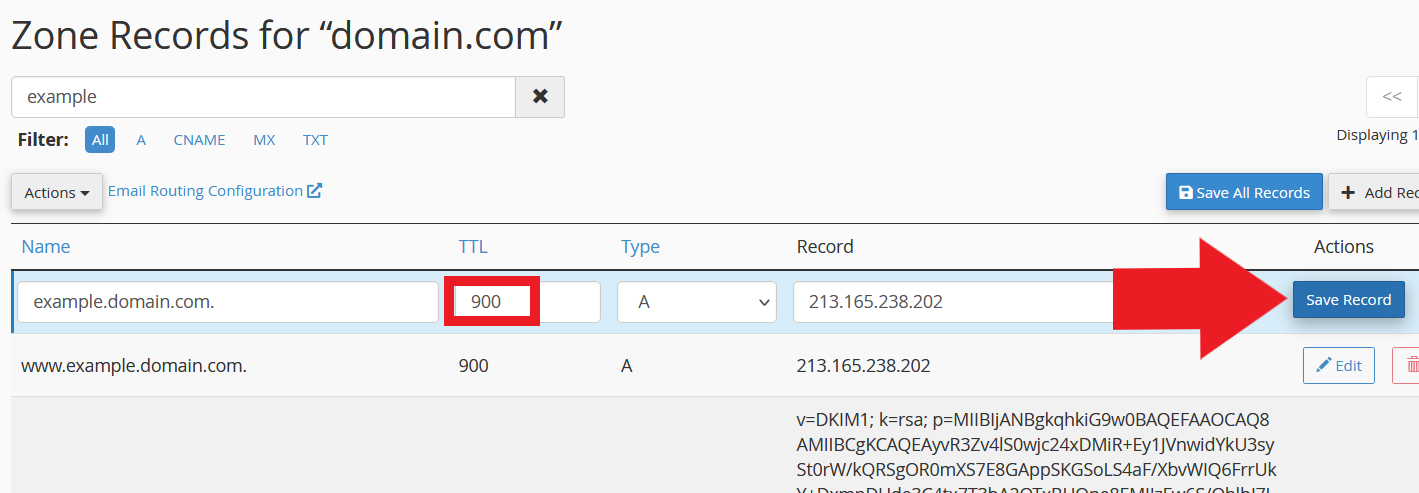Click the Zone Records page heading

click(287, 35)
